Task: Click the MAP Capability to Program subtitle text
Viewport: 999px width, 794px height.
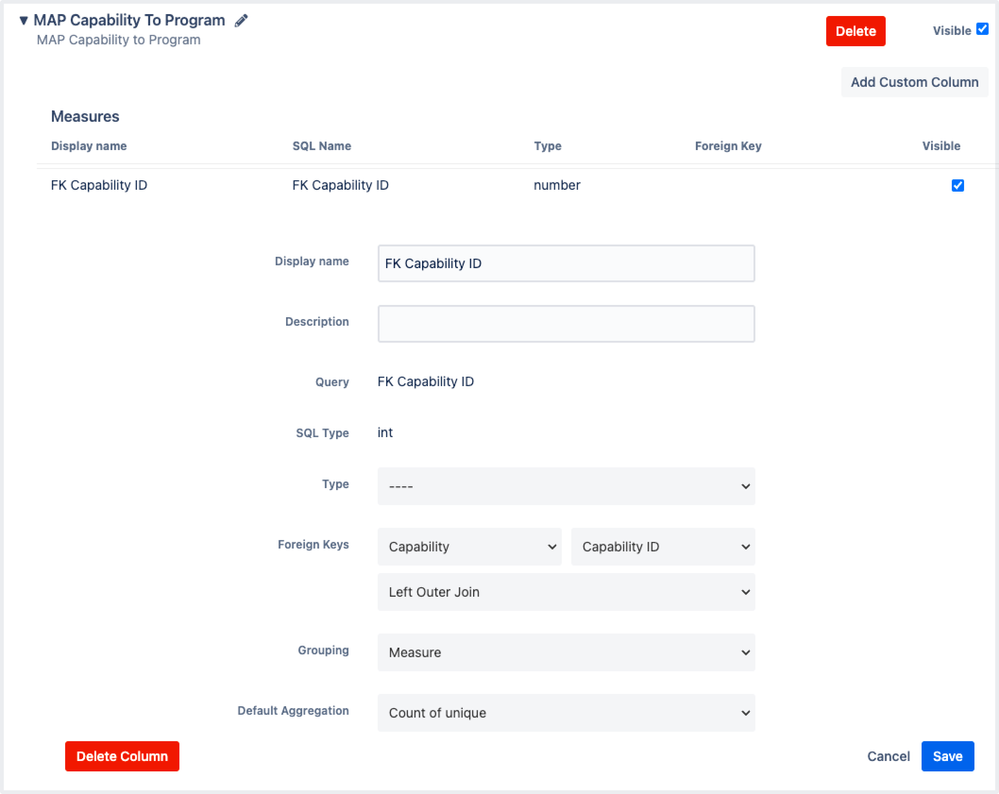Action: (x=119, y=40)
